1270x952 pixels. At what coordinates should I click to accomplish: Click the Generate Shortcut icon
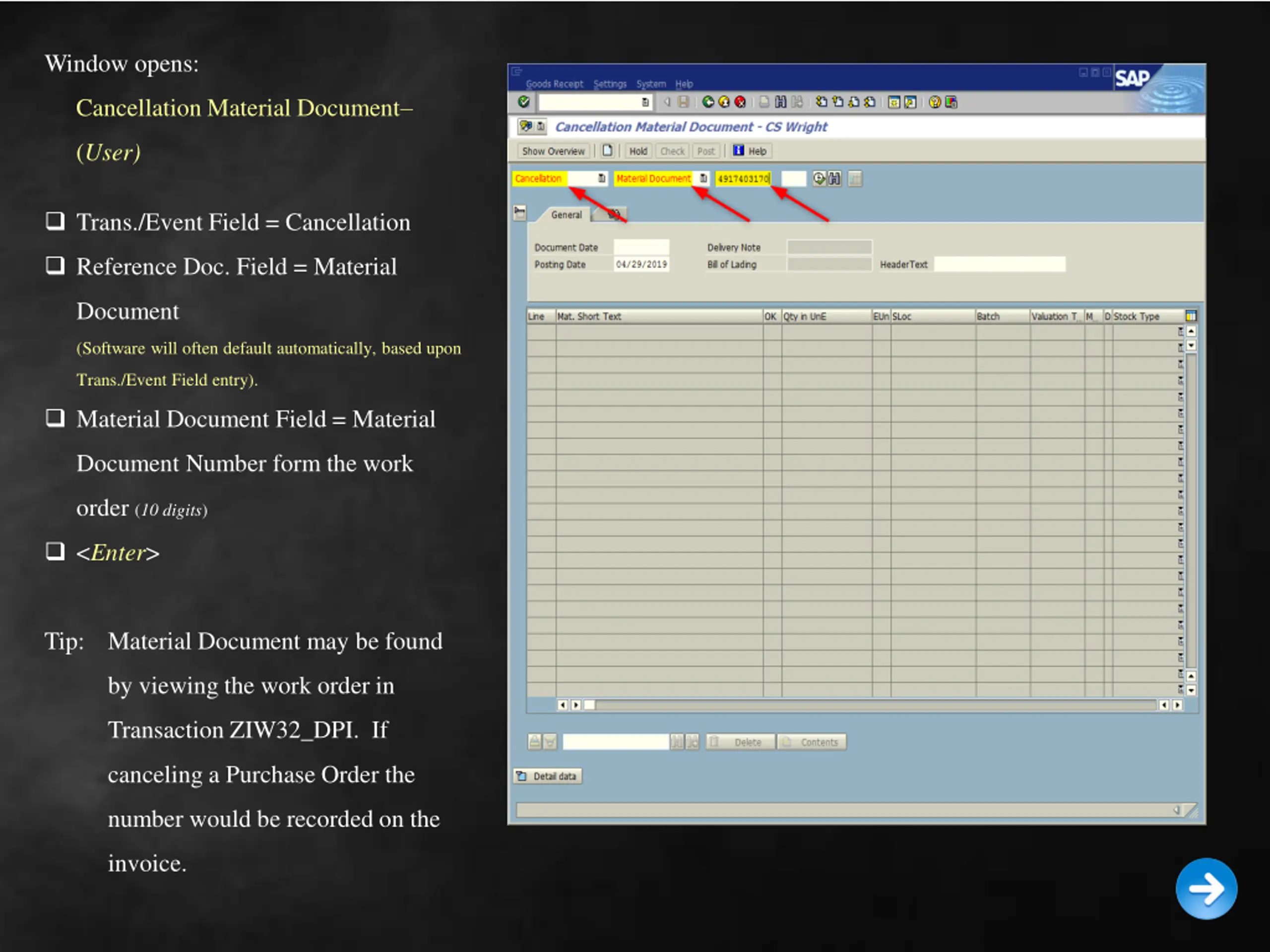pyautogui.click(x=910, y=102)
